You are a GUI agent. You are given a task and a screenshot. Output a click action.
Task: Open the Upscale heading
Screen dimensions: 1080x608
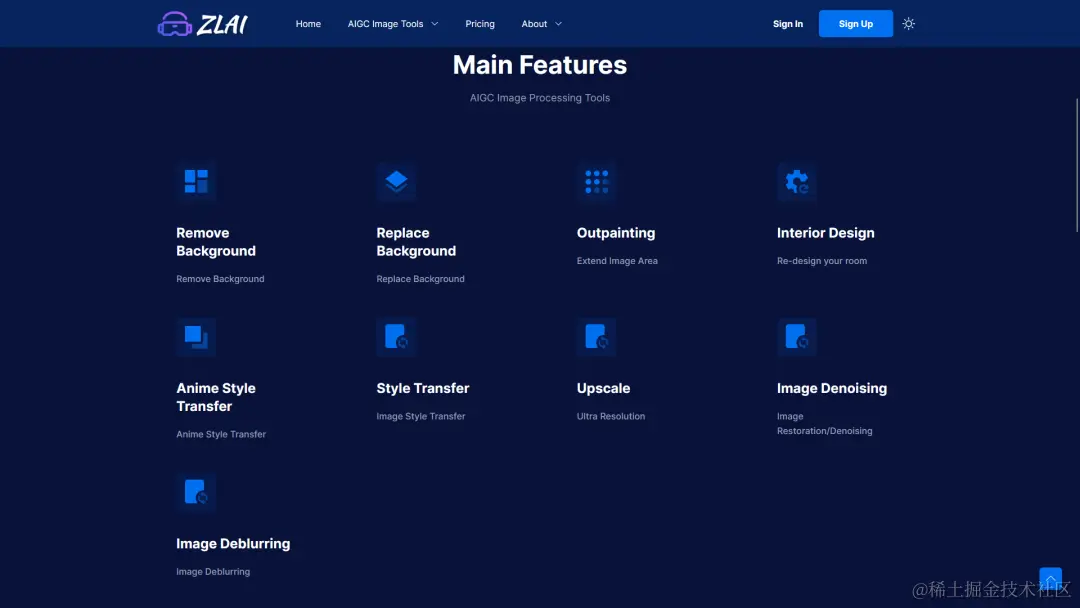coord(603,388)
